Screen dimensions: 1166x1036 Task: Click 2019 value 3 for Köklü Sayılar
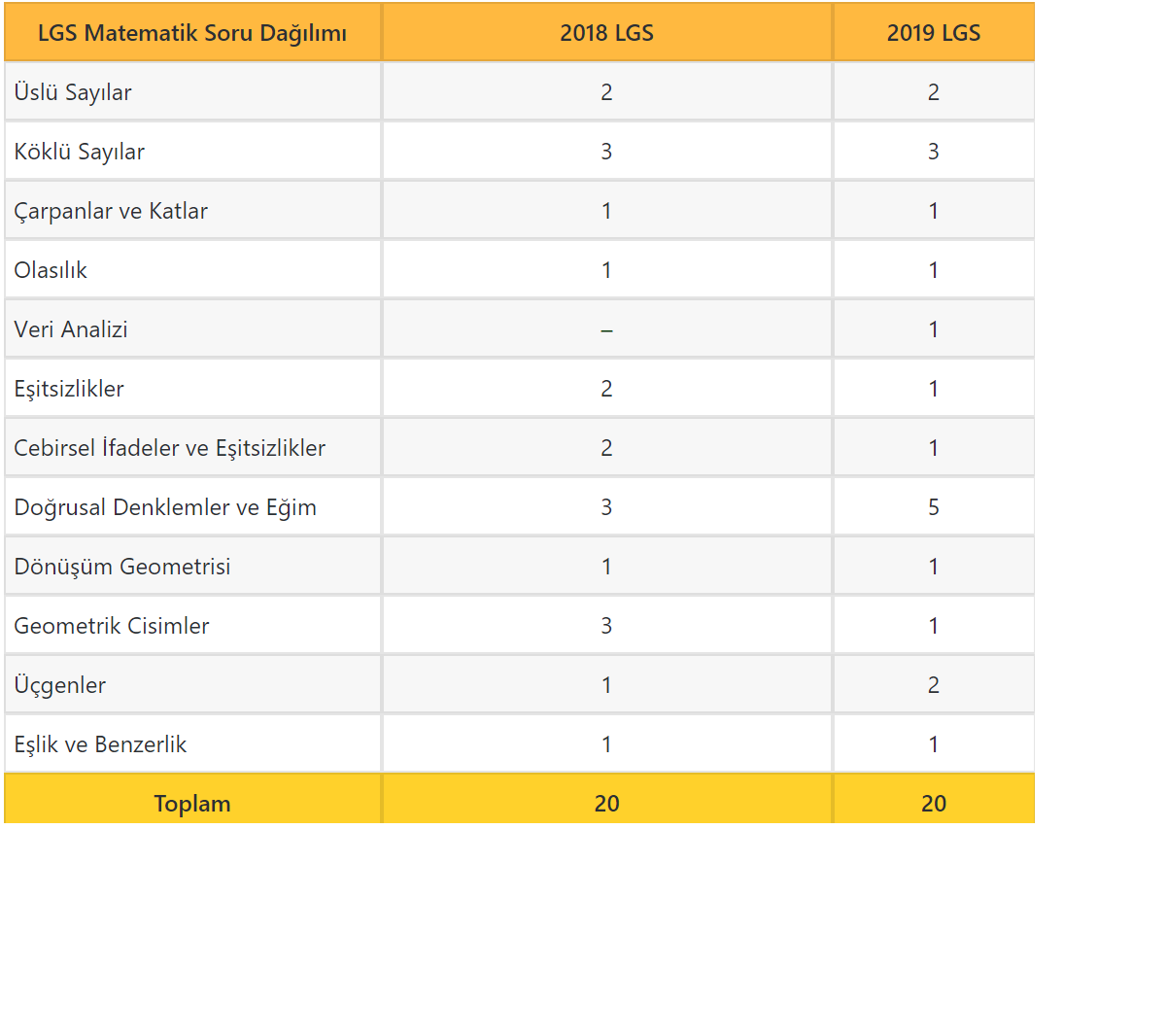pos(934,152)
